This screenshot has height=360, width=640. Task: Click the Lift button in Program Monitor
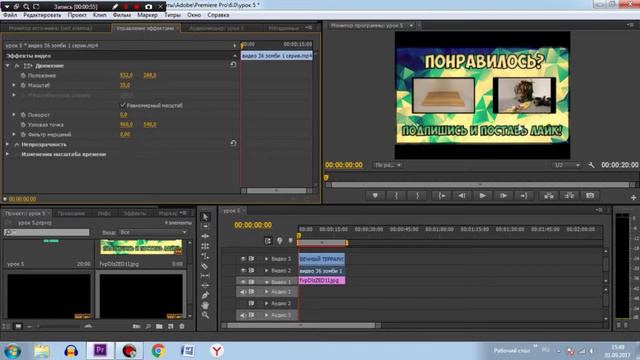click(549, 196)
